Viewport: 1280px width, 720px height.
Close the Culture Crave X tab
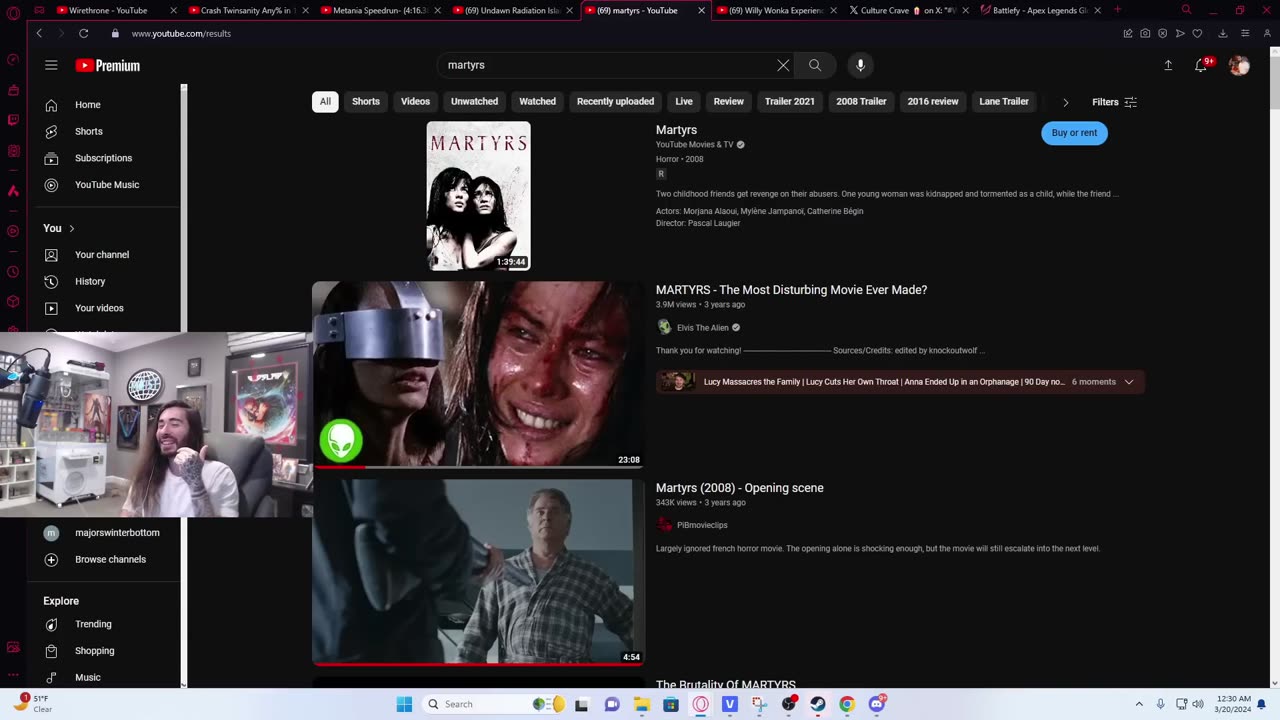965,10
